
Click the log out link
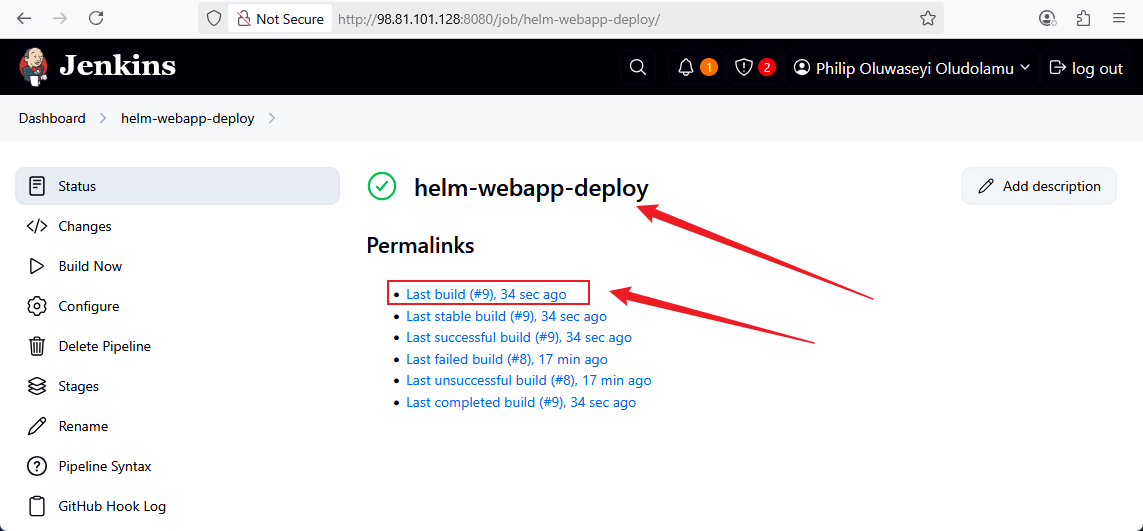1085,69
